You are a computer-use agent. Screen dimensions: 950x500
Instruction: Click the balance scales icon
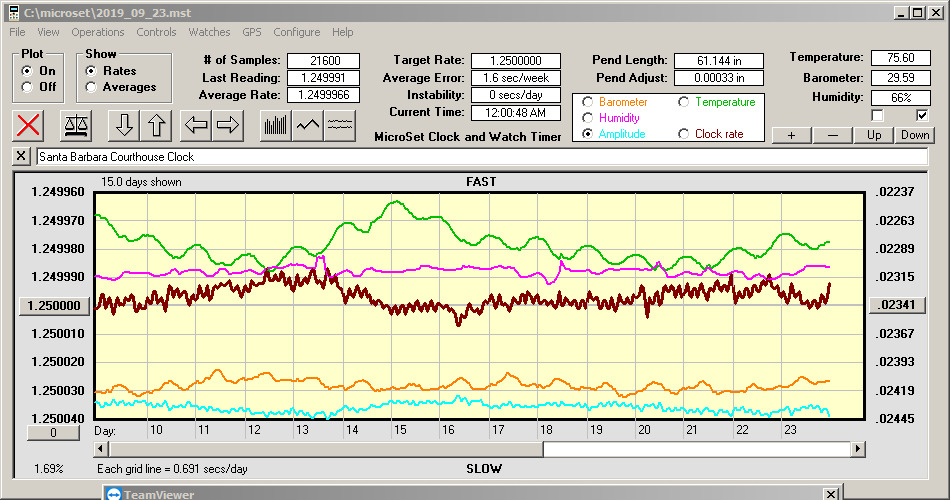[76, 125]
